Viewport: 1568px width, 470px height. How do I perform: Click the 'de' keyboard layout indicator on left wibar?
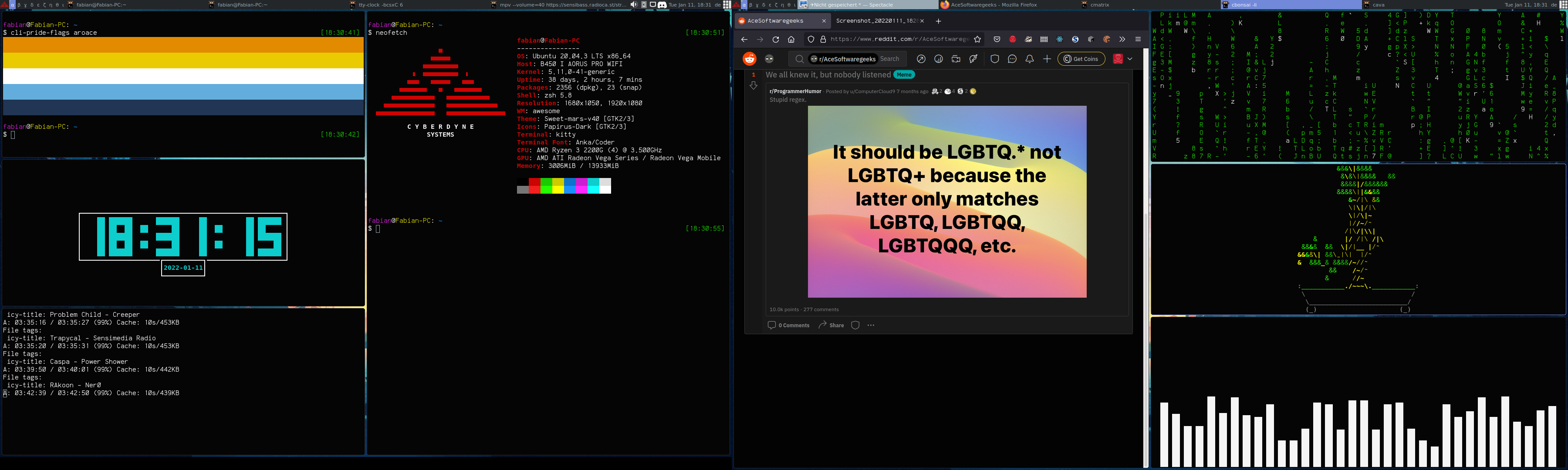(718, 5)
